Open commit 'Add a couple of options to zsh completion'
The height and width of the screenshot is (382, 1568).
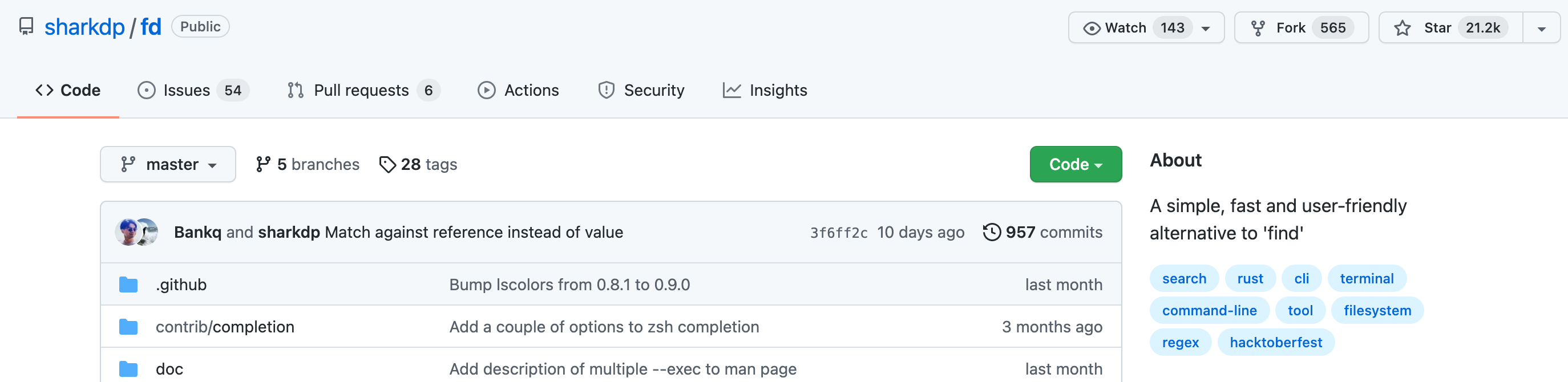[604, 327]
